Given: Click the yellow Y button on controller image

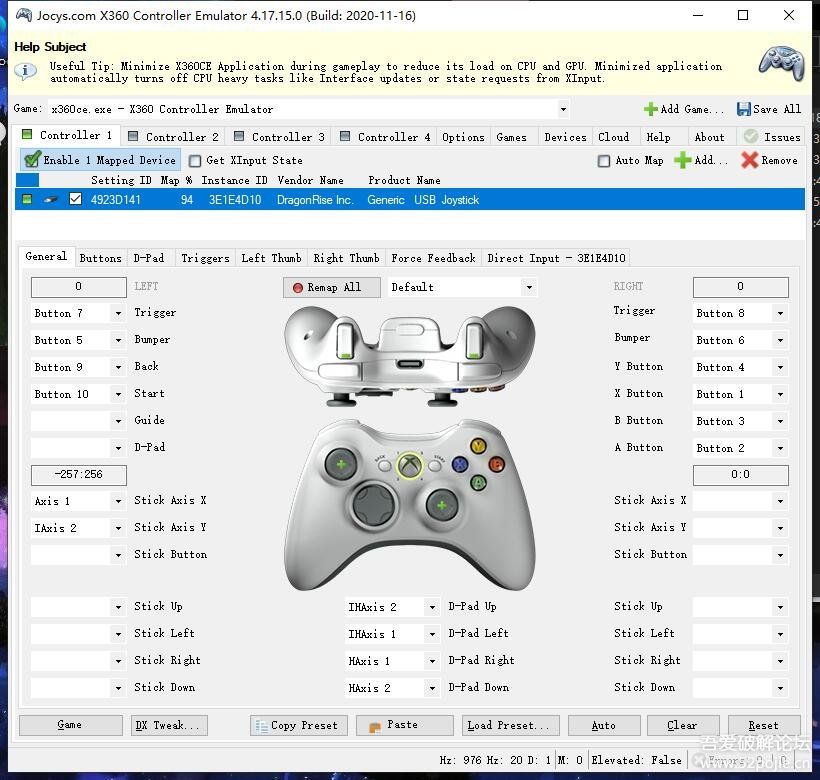Looking at the screenshot, I should (x=478, y=446).
